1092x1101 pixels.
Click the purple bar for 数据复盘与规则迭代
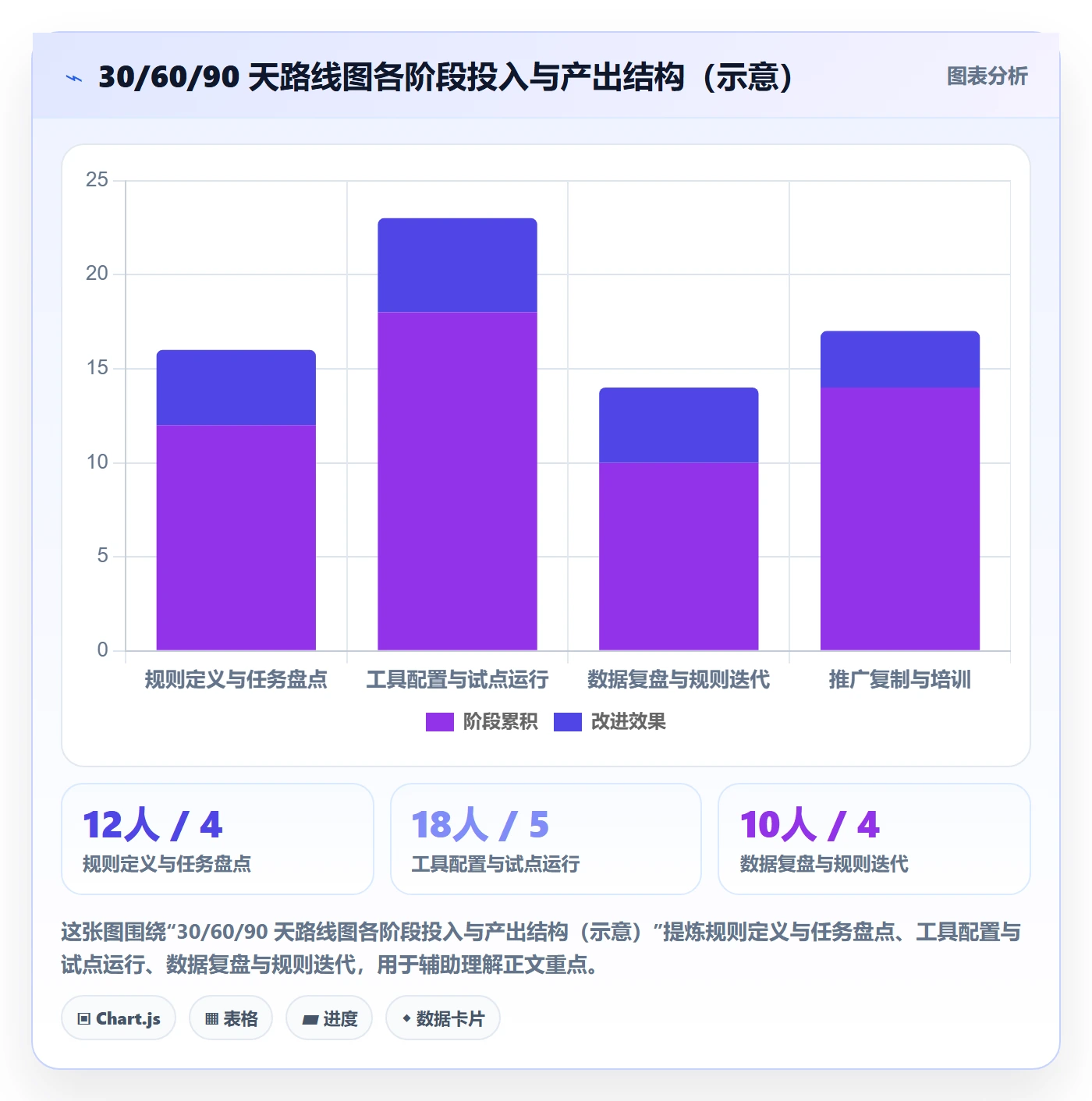[679, 556]
